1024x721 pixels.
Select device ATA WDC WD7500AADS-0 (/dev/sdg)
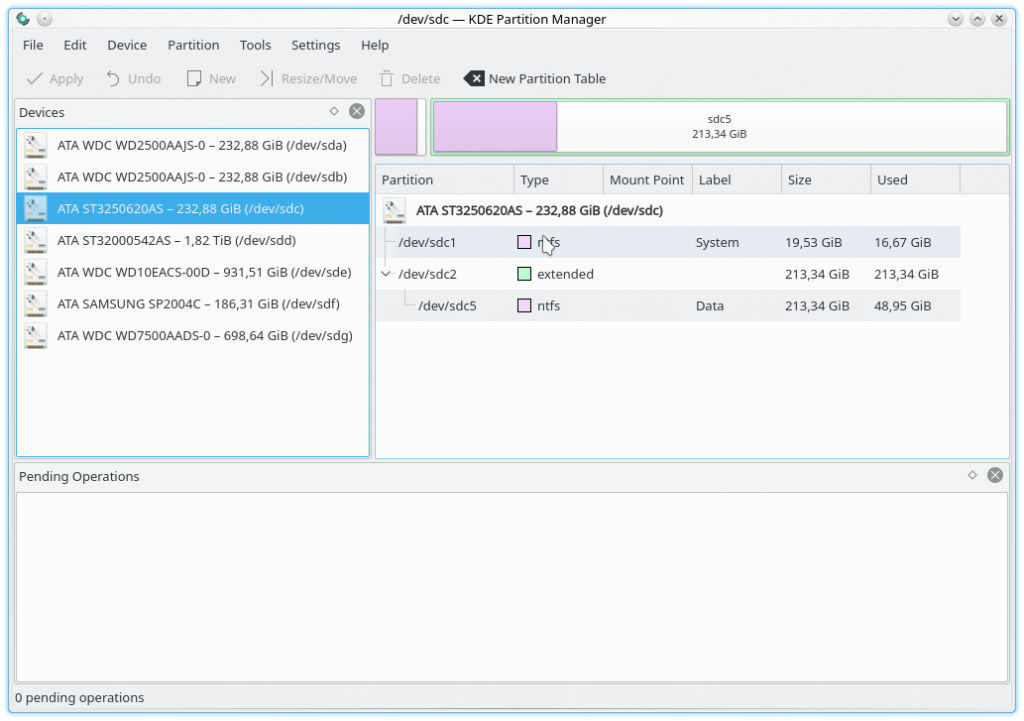pos(193,336)
